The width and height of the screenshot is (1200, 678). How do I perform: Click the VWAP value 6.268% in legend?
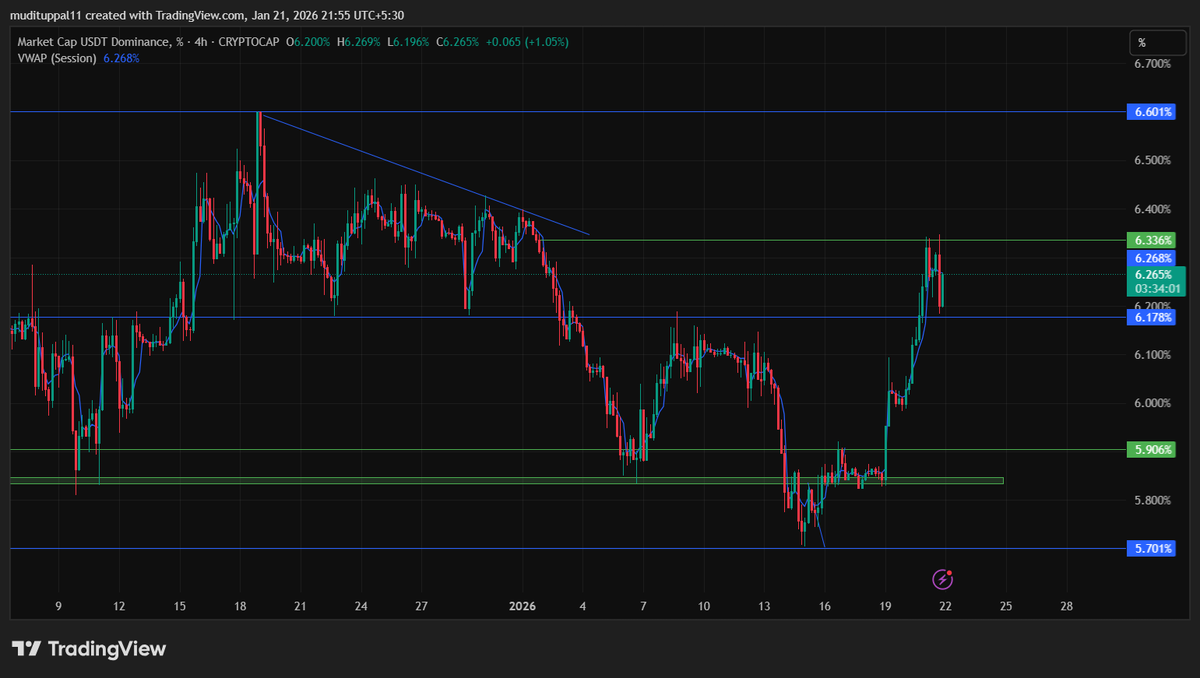coord(121,58)
